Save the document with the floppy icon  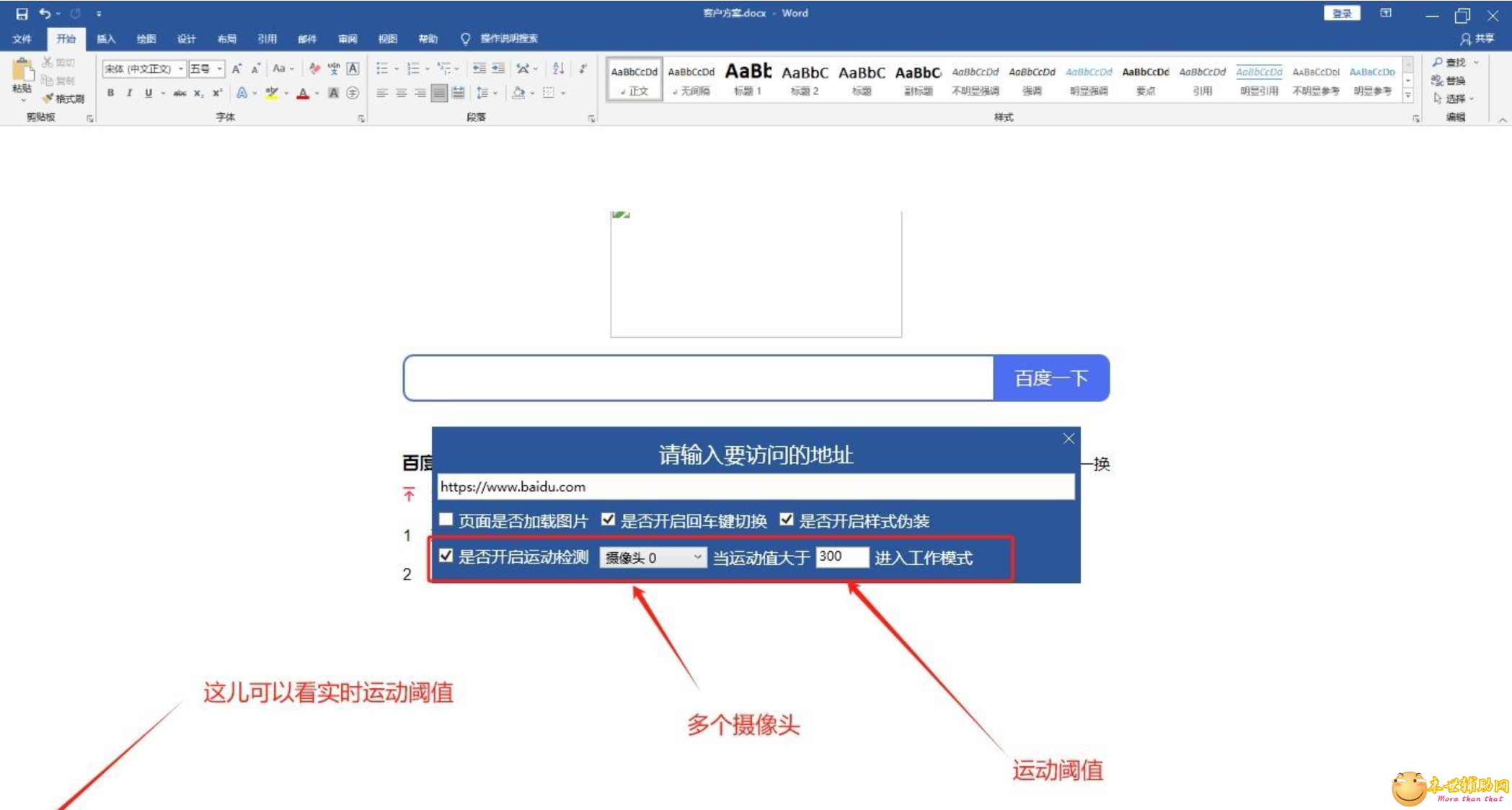(x=22, y=14)
